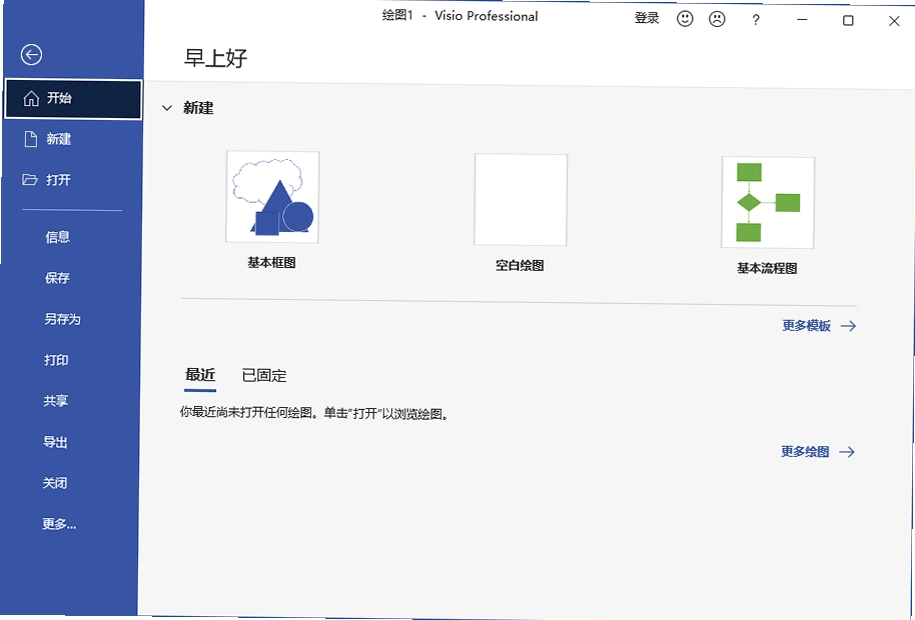Switch to the 最近 tab
The width and height of the screenshot is (915, 620).
pos(200,375)
